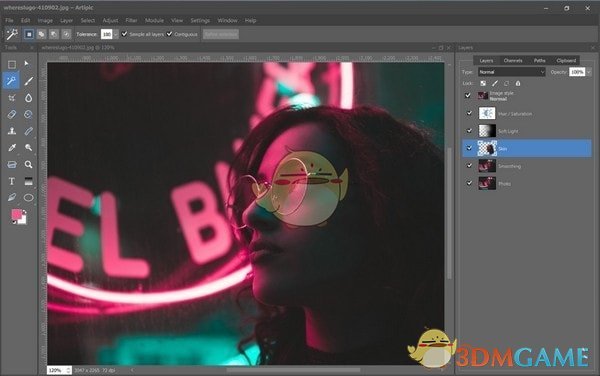600x376 pixels.
Task: Click the Refine selection button
Action: (221, 34)
